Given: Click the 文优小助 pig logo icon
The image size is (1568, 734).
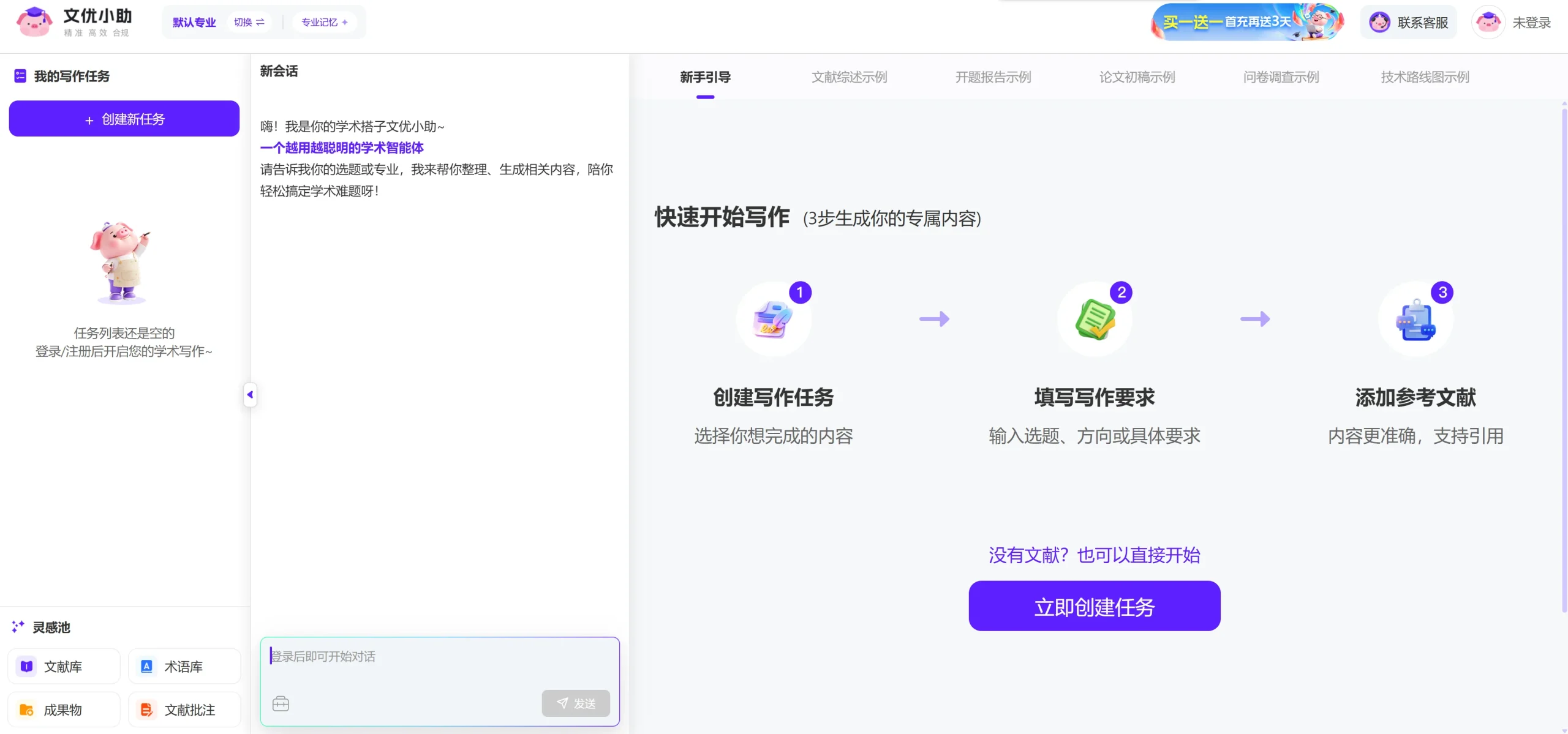Looking at the screenshot, I should click(x=34, y=22).
